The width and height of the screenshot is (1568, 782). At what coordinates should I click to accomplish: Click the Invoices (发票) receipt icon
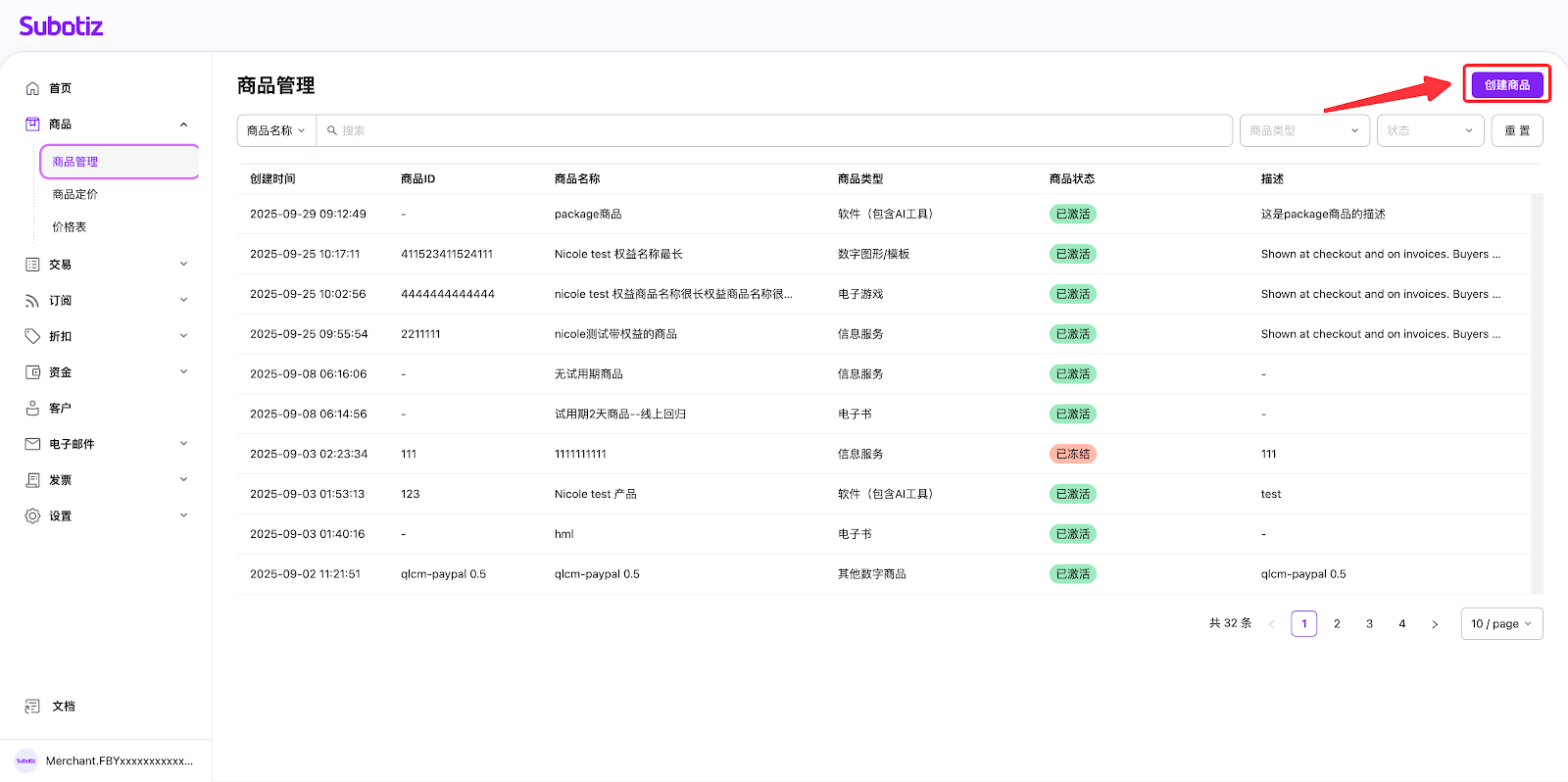click(x=32, y=480)
